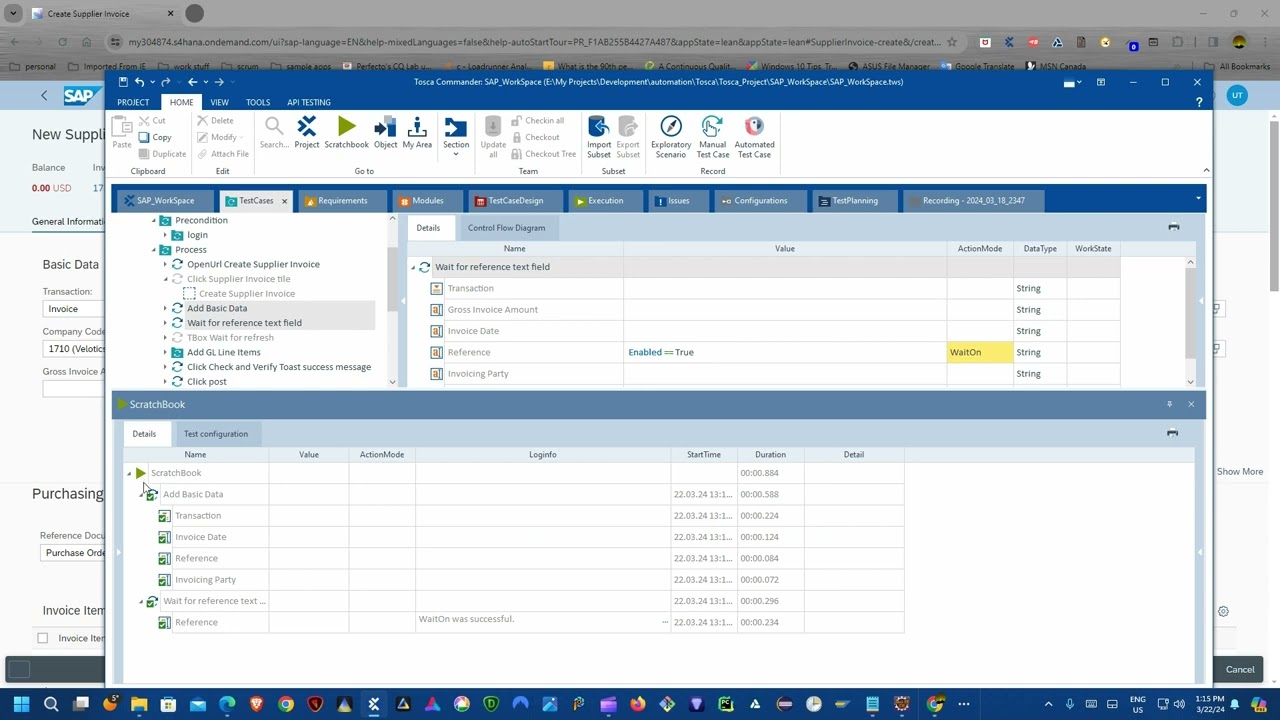Collapse Wait for reference text result node

(x=141, y=601)
